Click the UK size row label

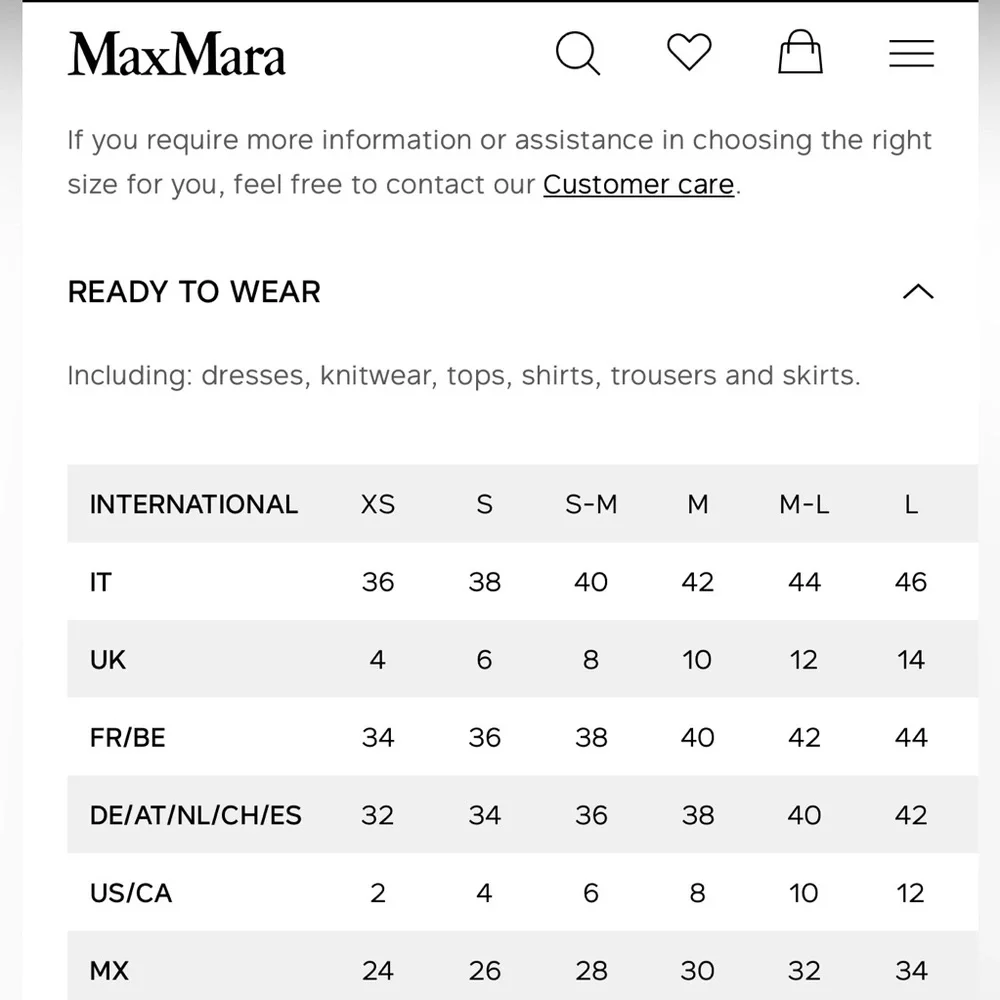[107, 660]
